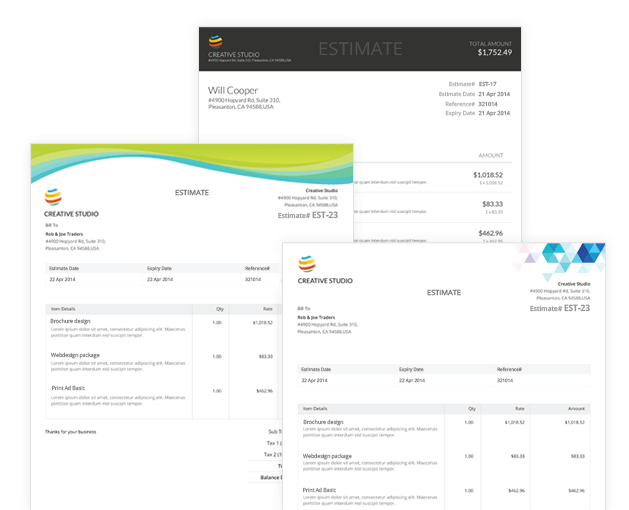Click Webdesign package item on green wave estimate

coord(75,355)
